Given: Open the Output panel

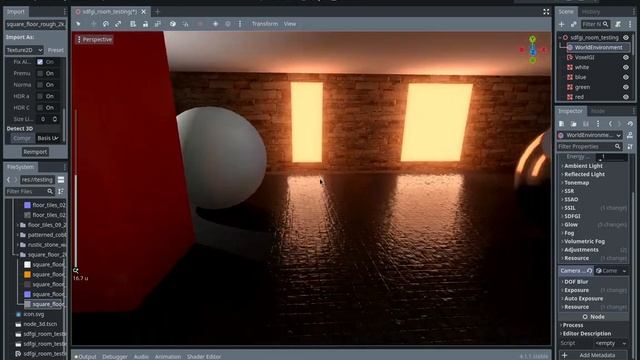Looking at the screenshot, I should tap(85, 356).
